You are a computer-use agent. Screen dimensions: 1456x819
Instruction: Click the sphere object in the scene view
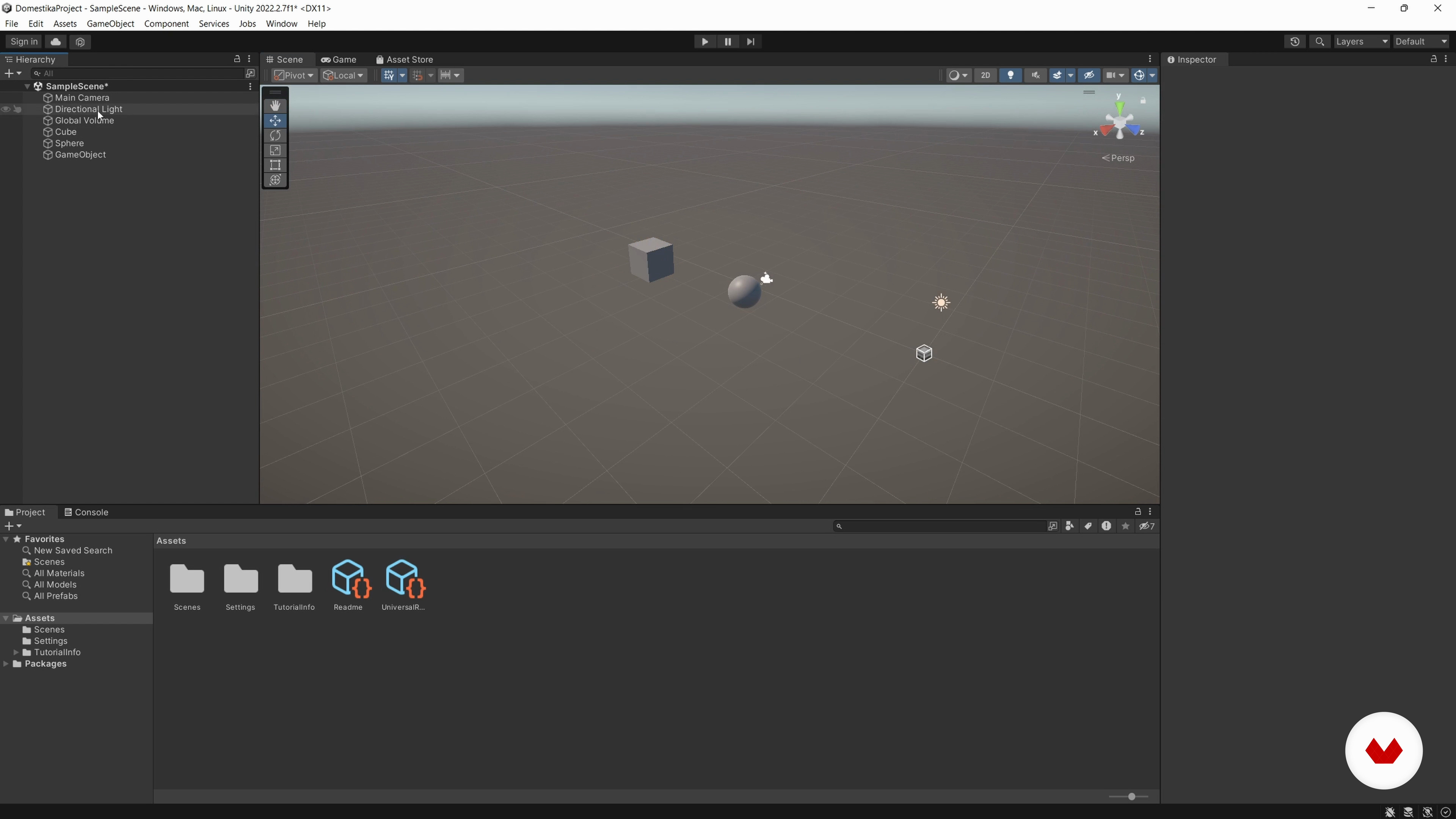[x=744, y=292]
